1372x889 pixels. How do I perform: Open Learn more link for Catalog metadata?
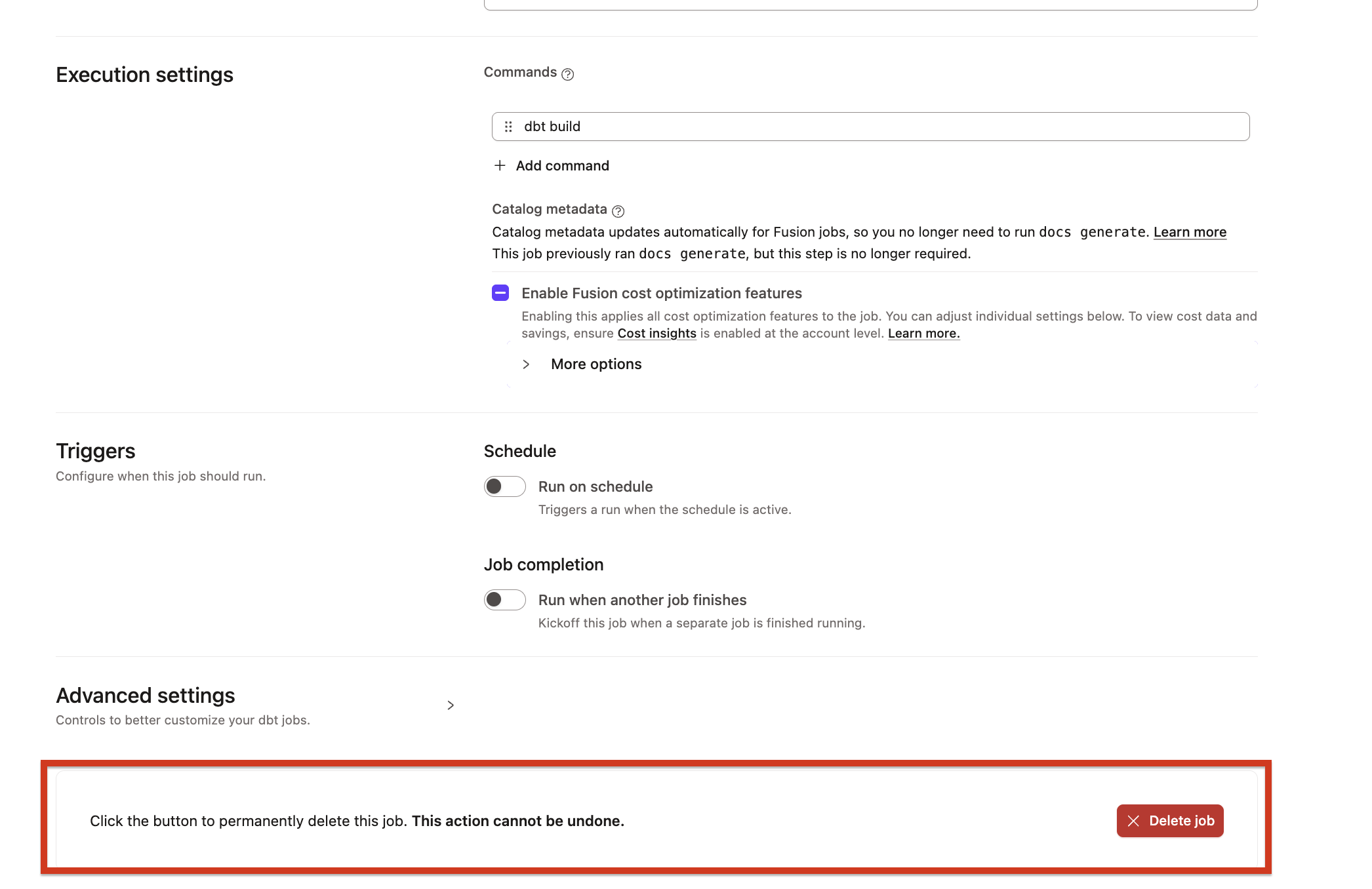(1190, 232)
